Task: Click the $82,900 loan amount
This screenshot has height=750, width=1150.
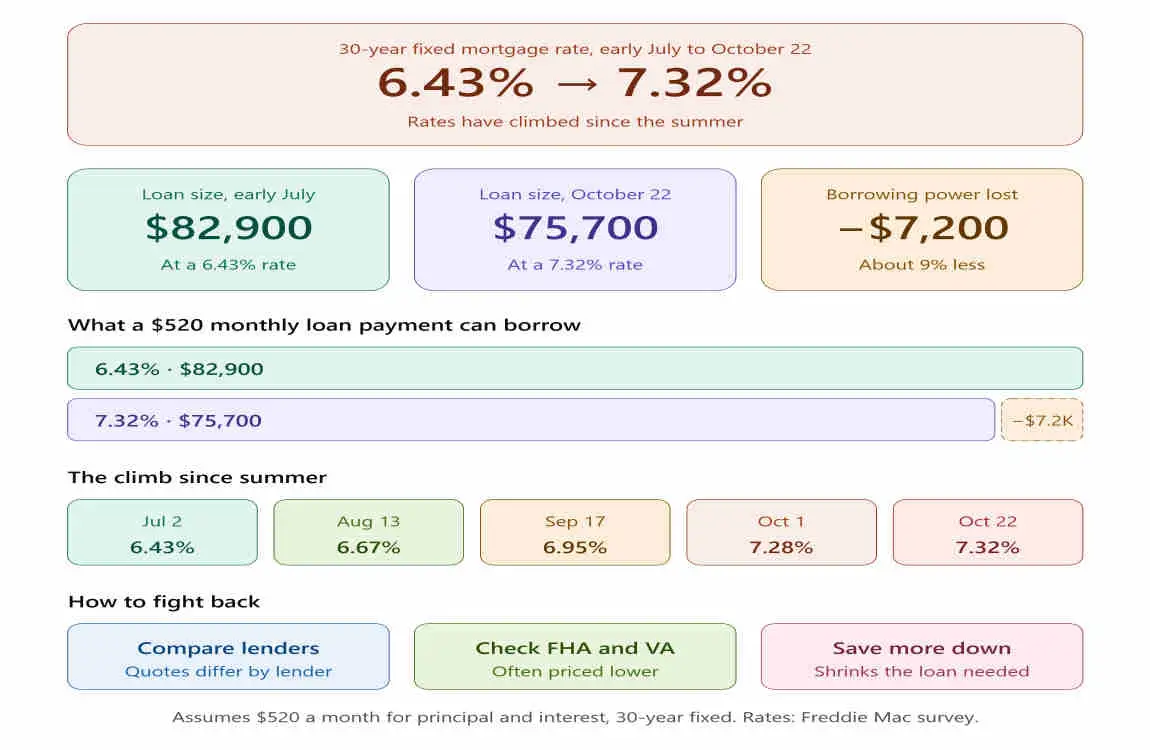Action: [x=228, y=227]
